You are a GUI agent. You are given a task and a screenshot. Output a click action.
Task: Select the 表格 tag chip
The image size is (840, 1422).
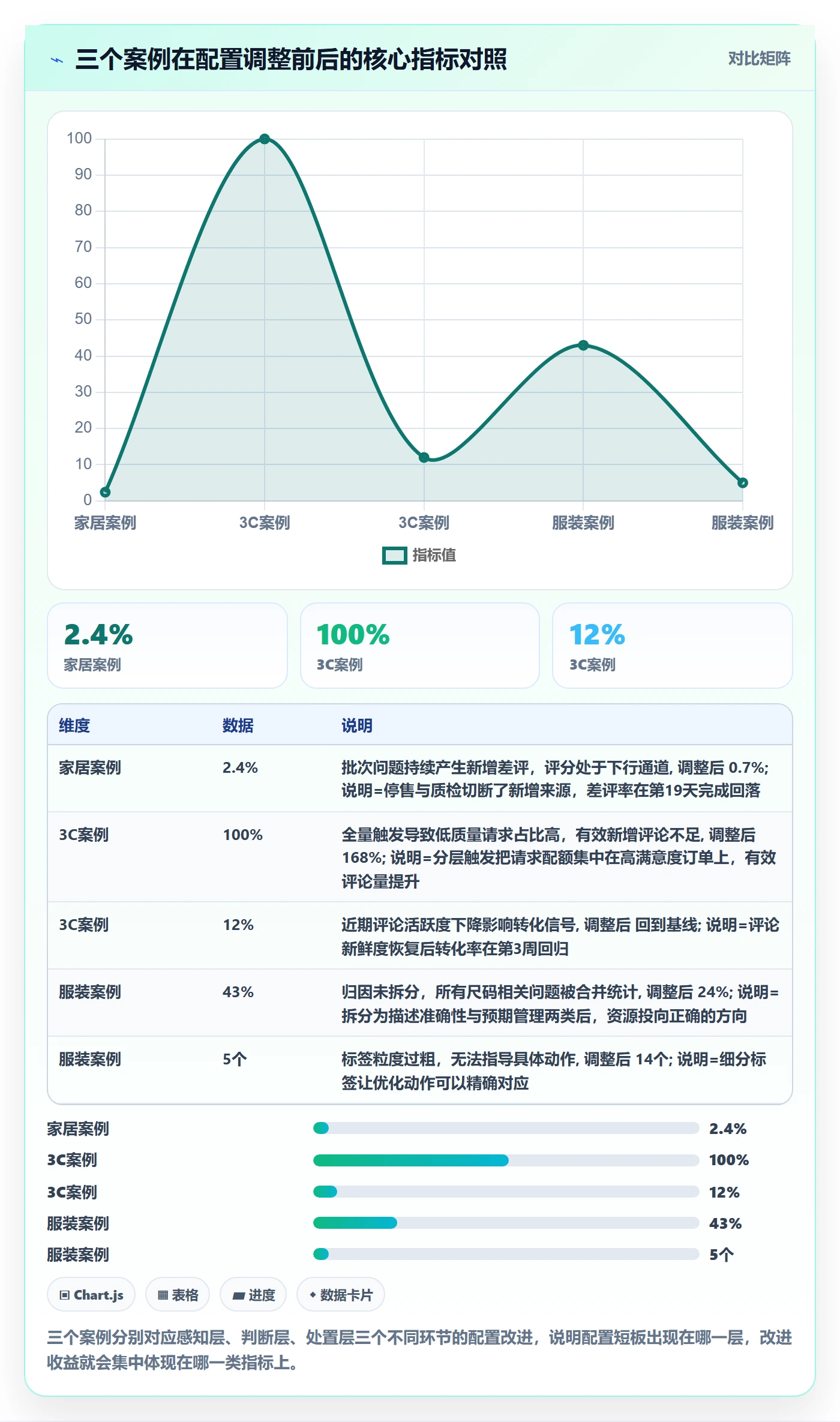tap(178, 1295)
